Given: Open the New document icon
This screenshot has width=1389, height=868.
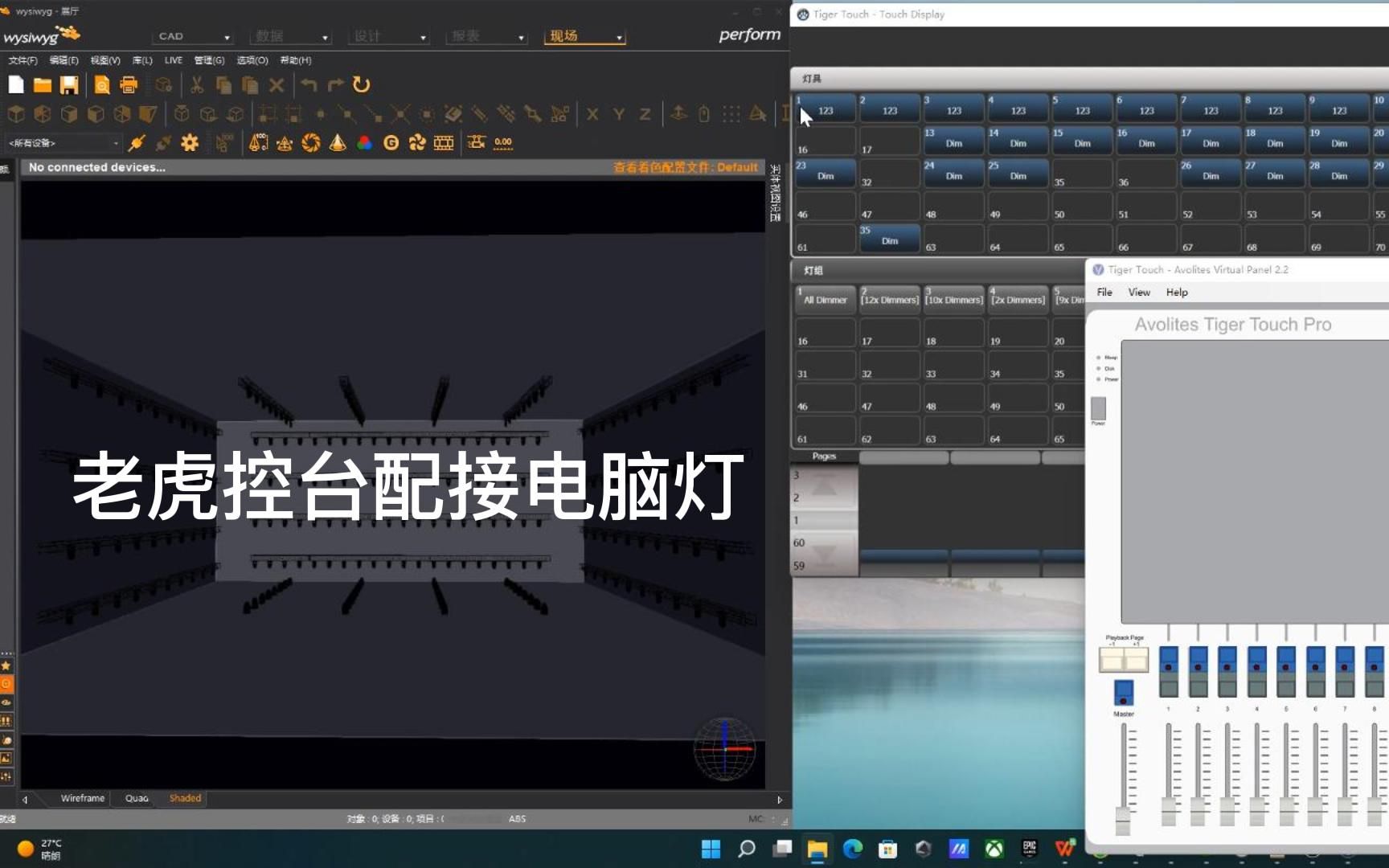Looking at the screenshot, I should coord(15,84).
